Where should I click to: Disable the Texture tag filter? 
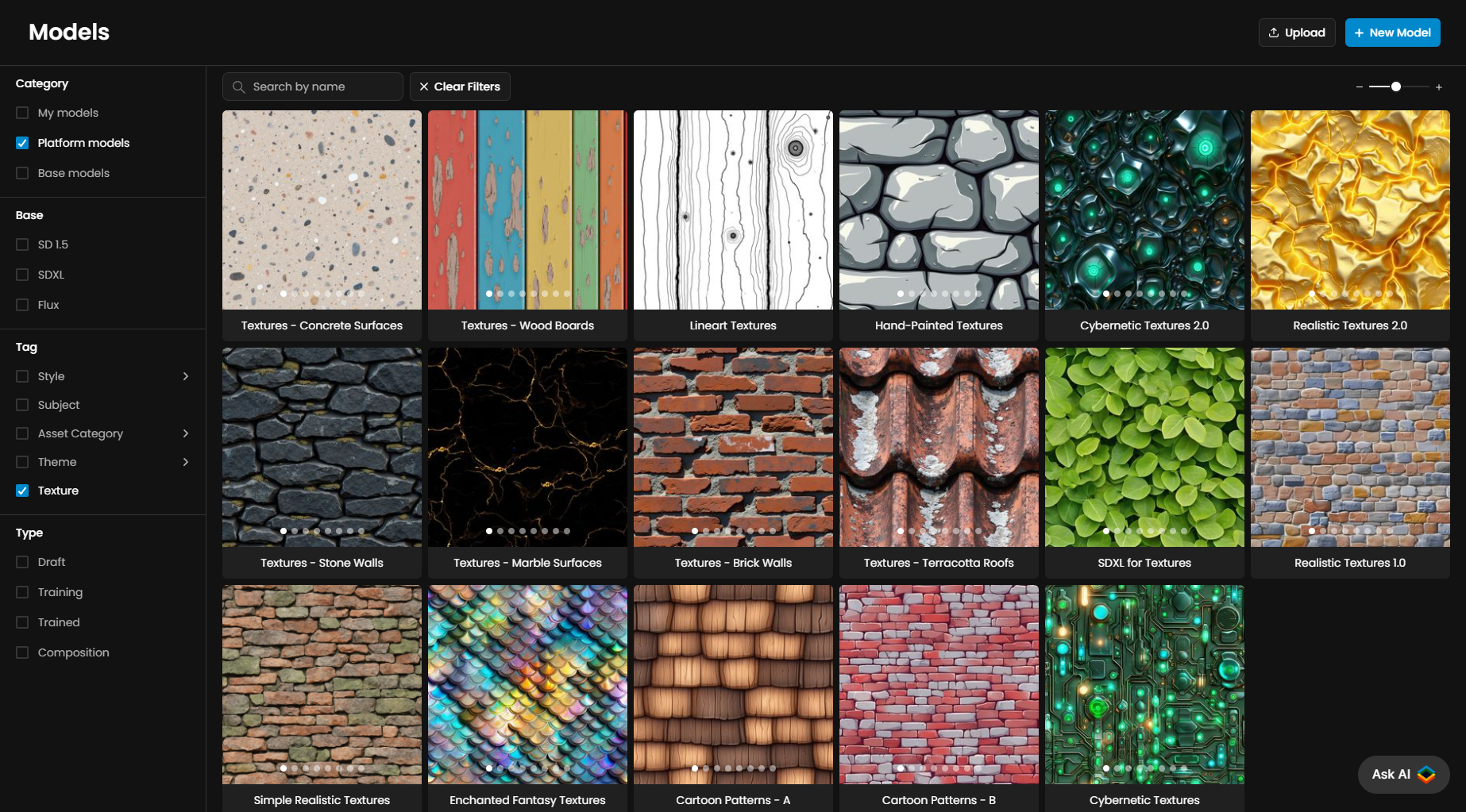22,491
